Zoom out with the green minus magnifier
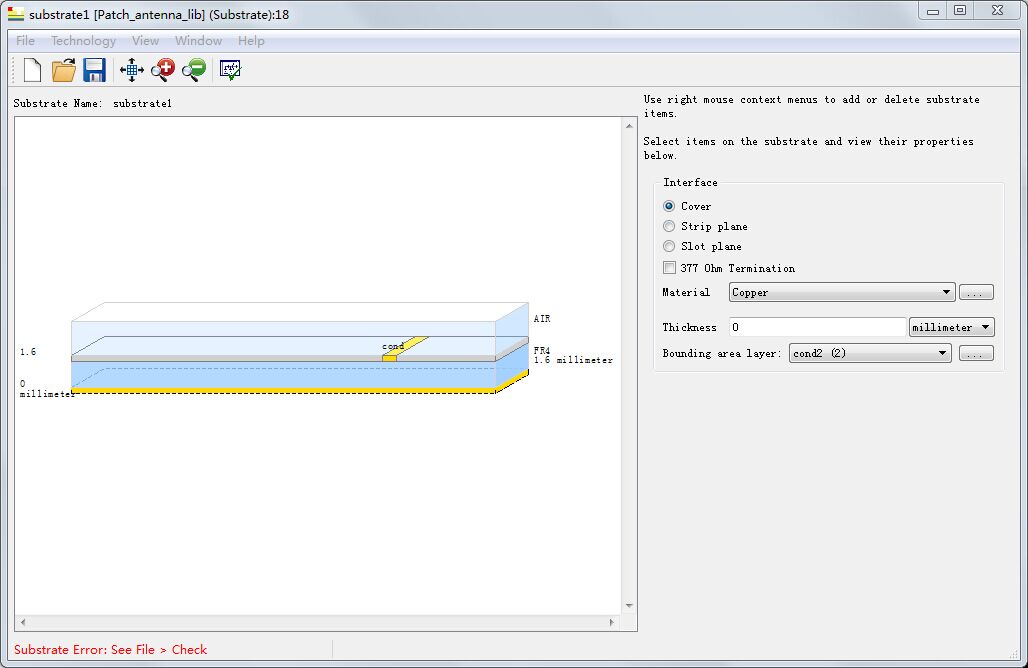 click(x=193, y=69)
